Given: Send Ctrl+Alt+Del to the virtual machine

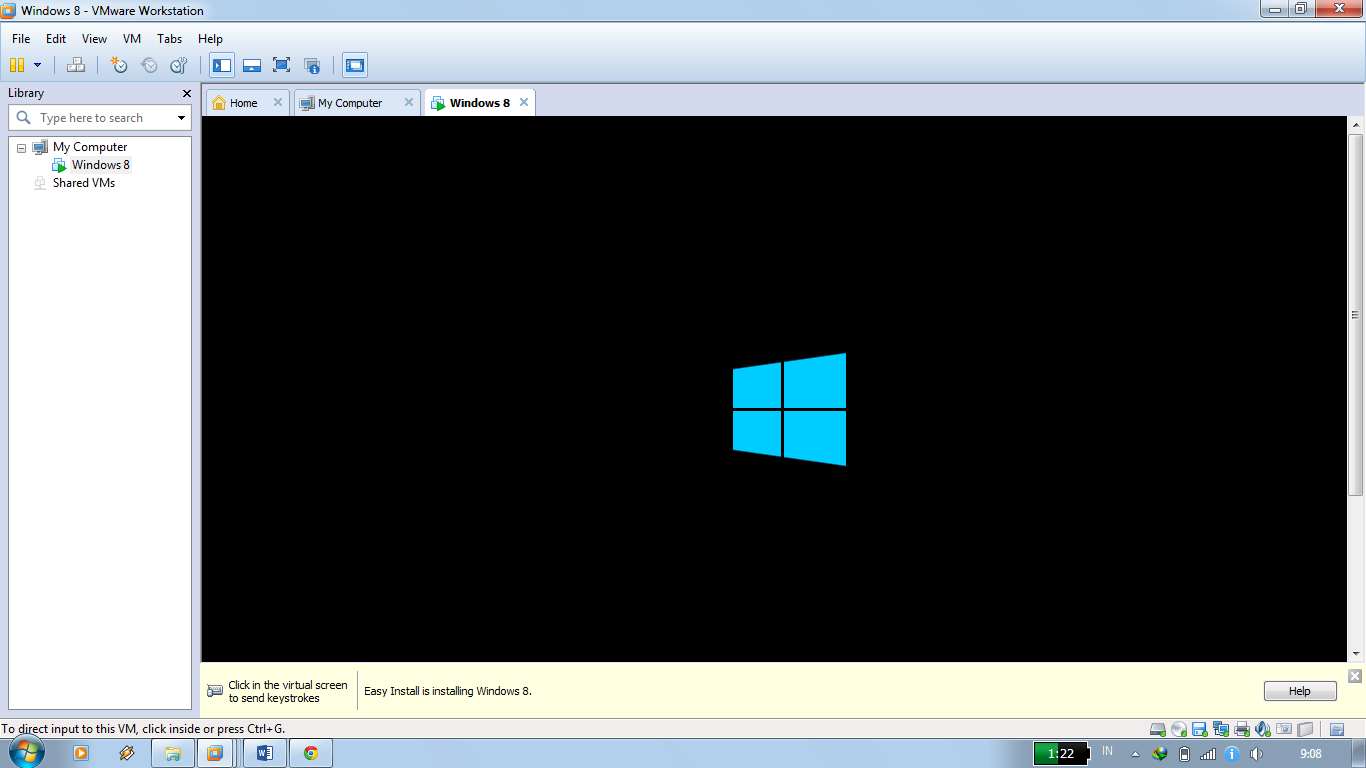Looking at the screenshot, I should [76, 65].
